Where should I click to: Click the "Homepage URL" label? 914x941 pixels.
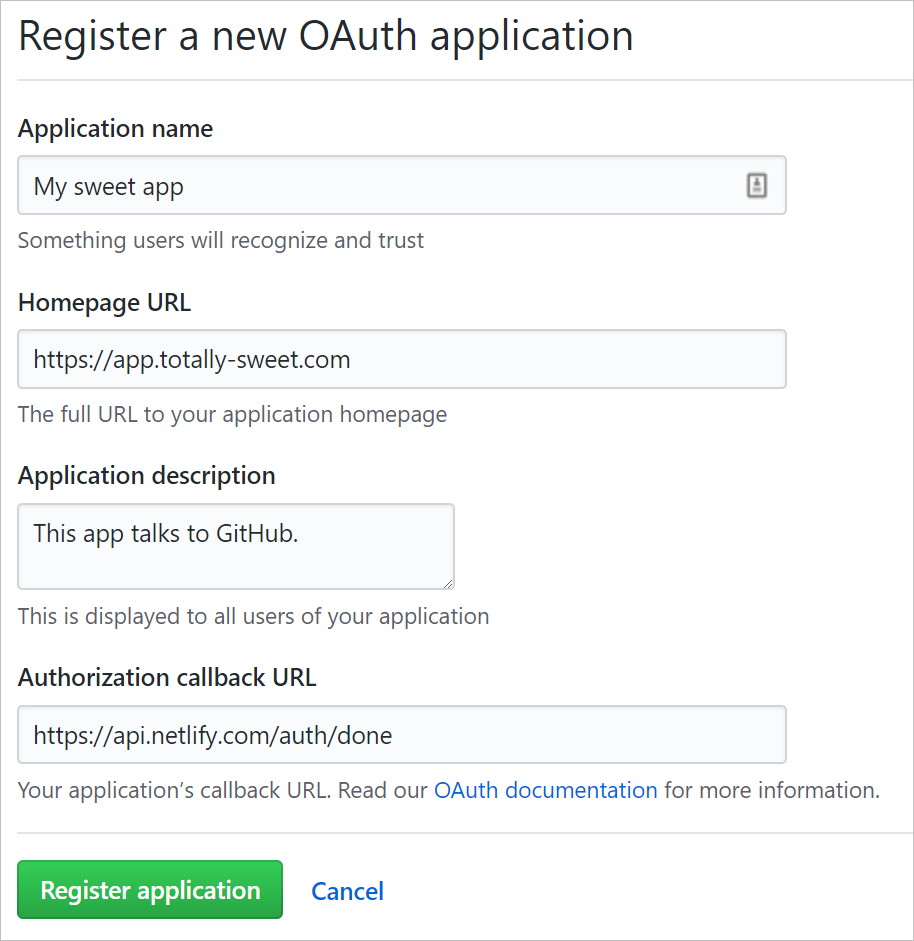point(104,302)
